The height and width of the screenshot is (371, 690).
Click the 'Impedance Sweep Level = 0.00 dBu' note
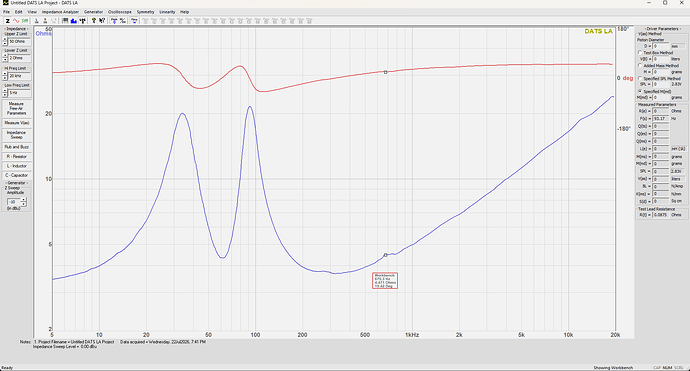[x=65, y=347]
